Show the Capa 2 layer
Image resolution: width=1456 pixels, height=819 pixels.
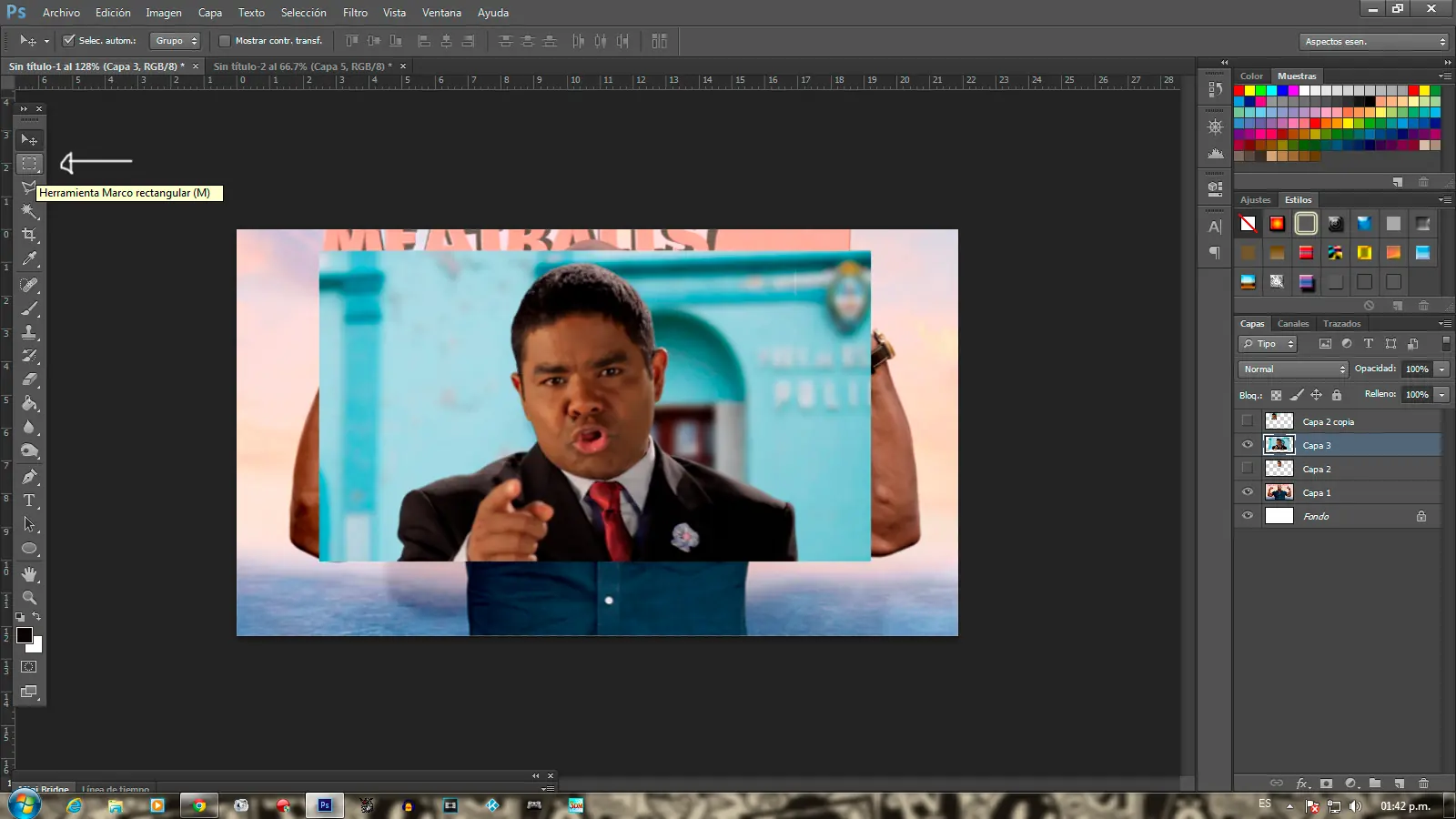[1248, 469]
